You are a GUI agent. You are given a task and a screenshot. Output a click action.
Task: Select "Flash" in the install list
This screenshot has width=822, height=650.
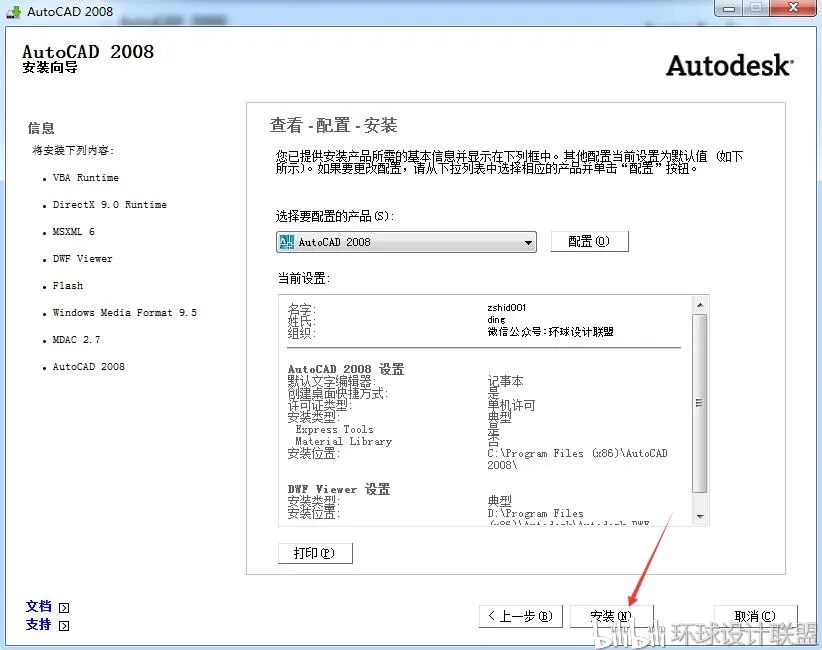[x=68, y=286]
